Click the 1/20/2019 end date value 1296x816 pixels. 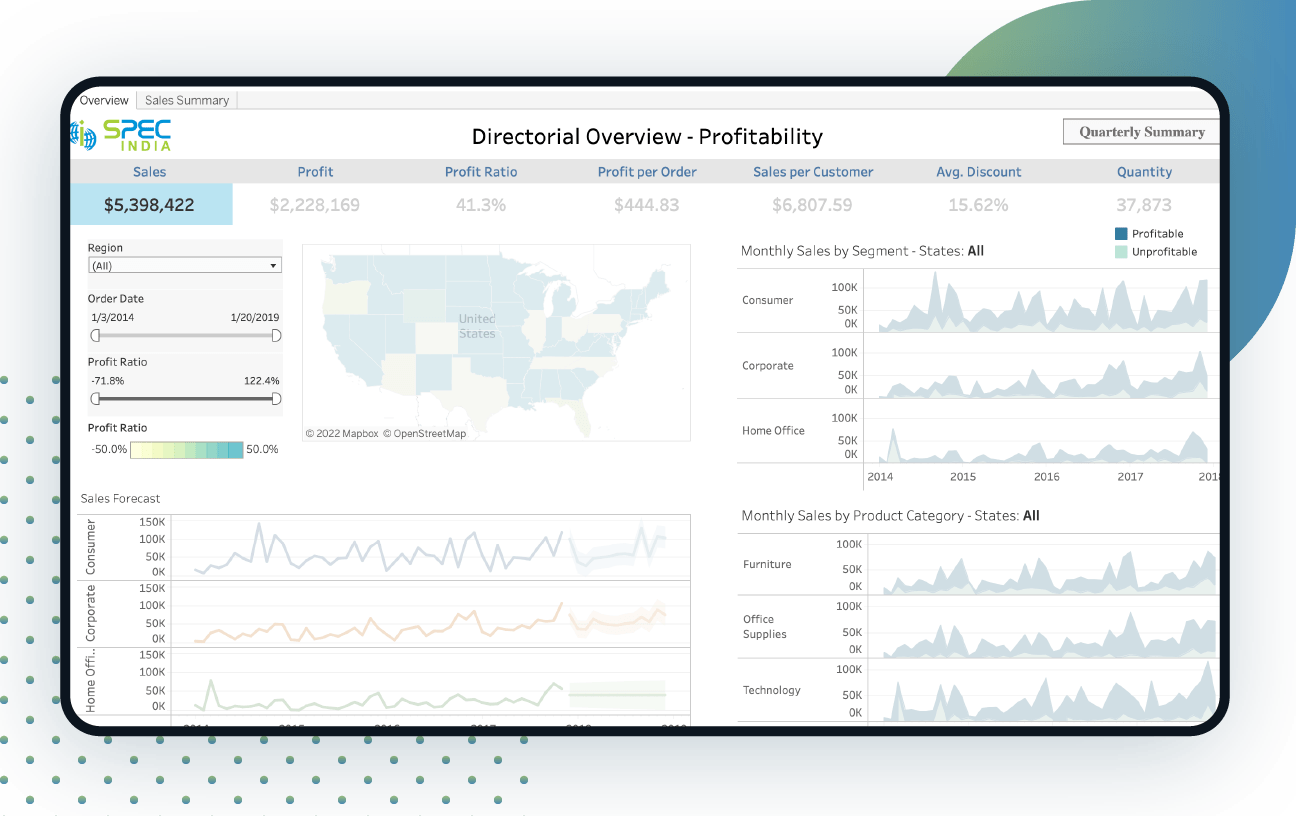click(255, 317)
